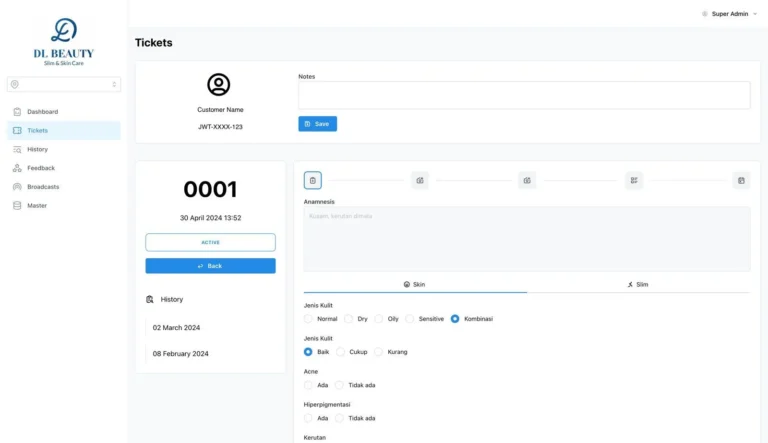Switch to the Slim tab
The image size is (768, 443).
coord(638,284)
